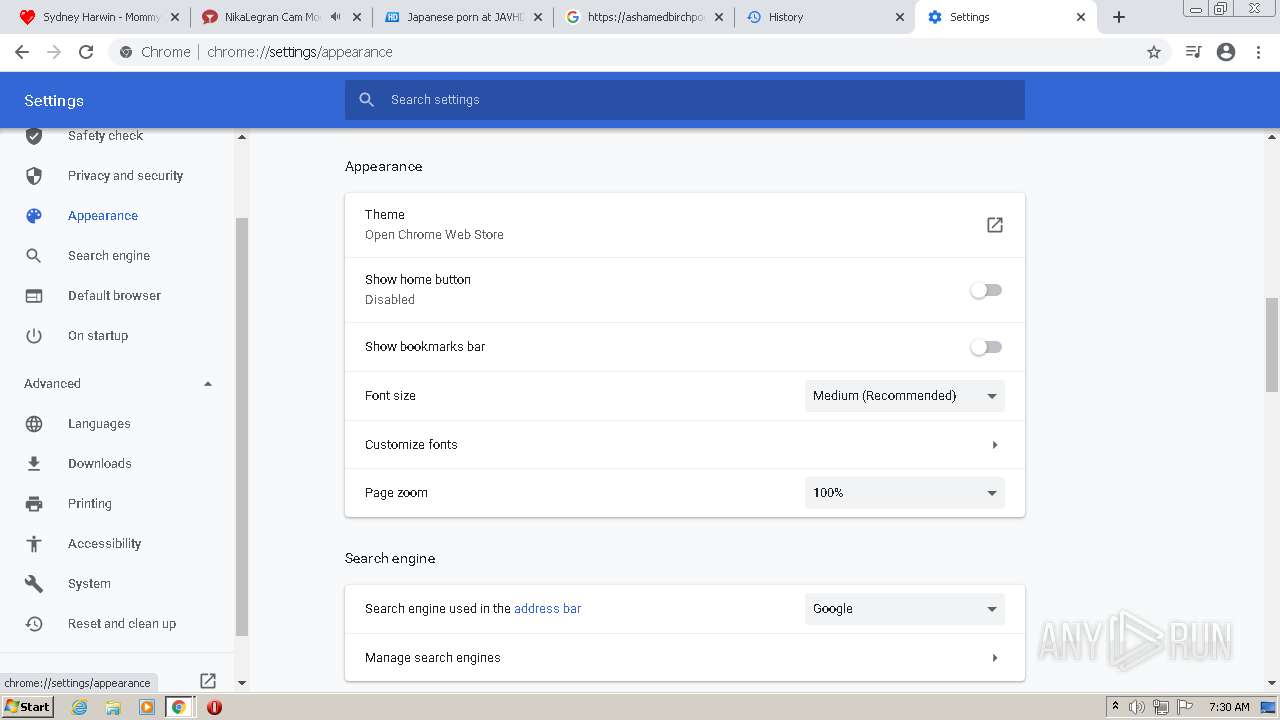
Task: Click the Printing printer icon
Action: [34, 504]
